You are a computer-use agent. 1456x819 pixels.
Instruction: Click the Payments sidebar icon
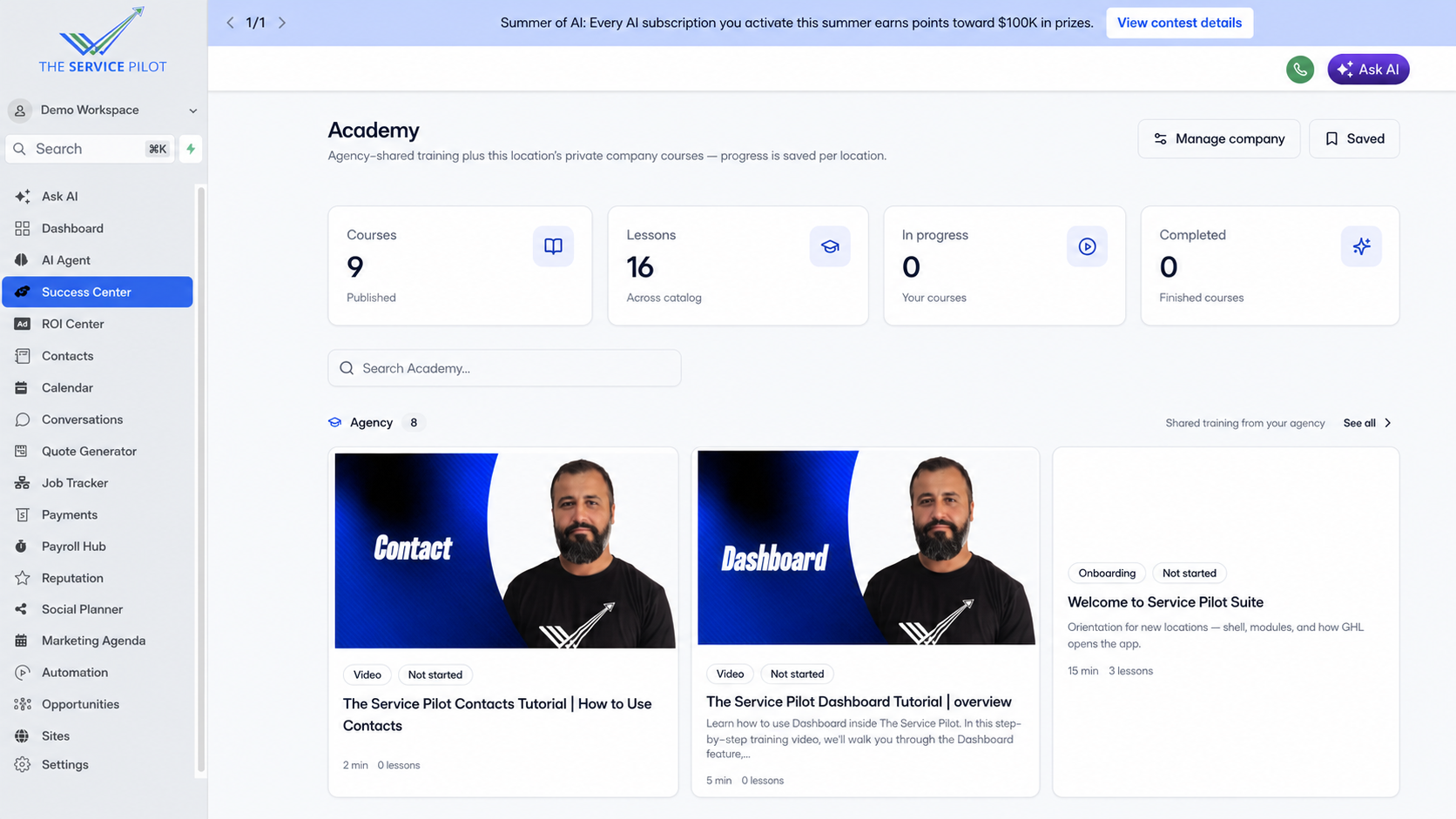(x=23, y=514)
